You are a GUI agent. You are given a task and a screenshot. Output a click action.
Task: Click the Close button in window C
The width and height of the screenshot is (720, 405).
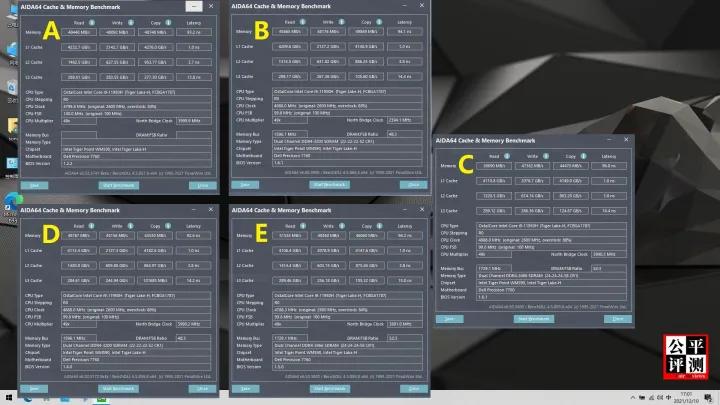(x=618, y=319)
